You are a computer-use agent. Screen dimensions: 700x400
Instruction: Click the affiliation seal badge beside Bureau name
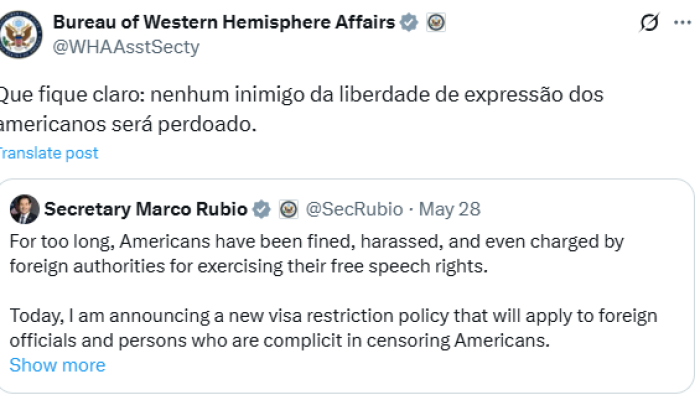coord(436,23)
